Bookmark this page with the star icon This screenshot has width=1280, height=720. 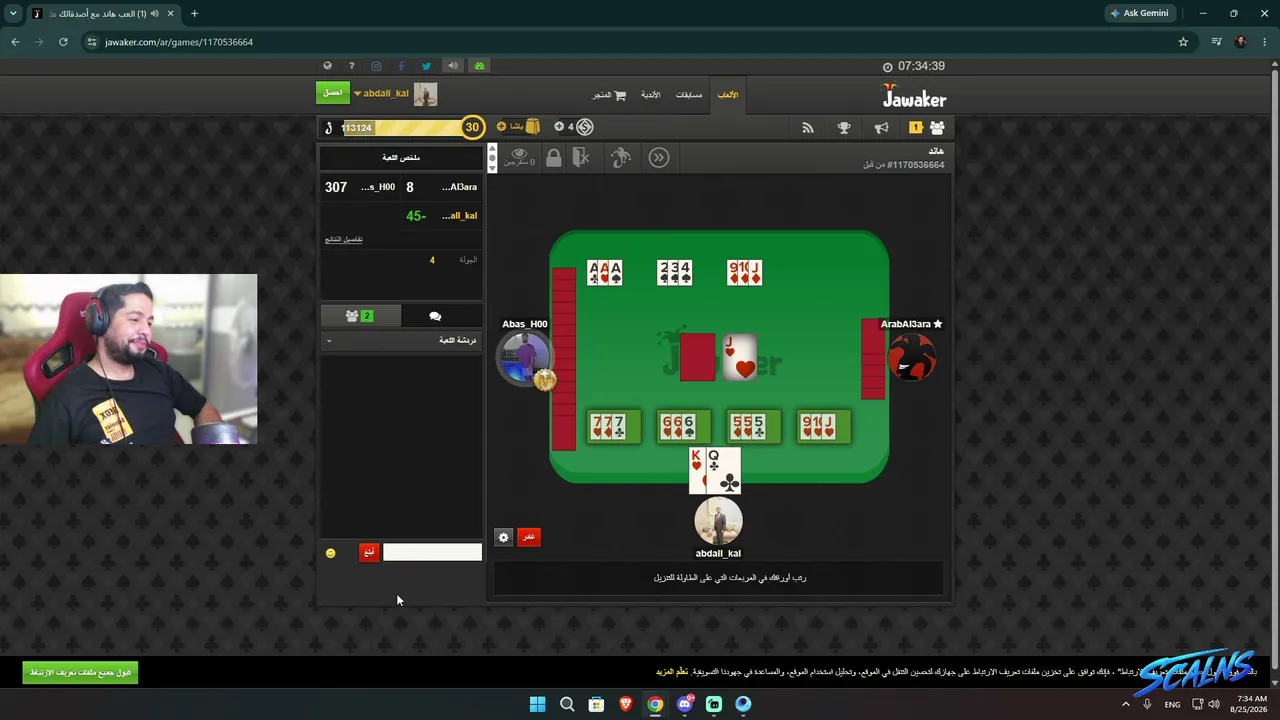[x=1183, y=42]
